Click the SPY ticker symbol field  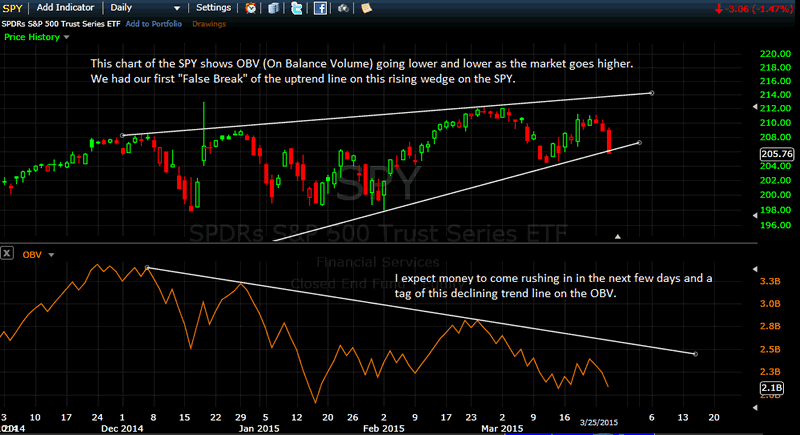(x=13, y=8)
